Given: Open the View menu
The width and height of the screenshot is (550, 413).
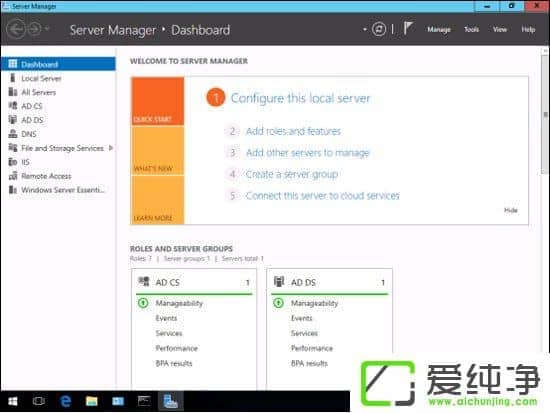Looking at the screenshot, I should point(500,29).
